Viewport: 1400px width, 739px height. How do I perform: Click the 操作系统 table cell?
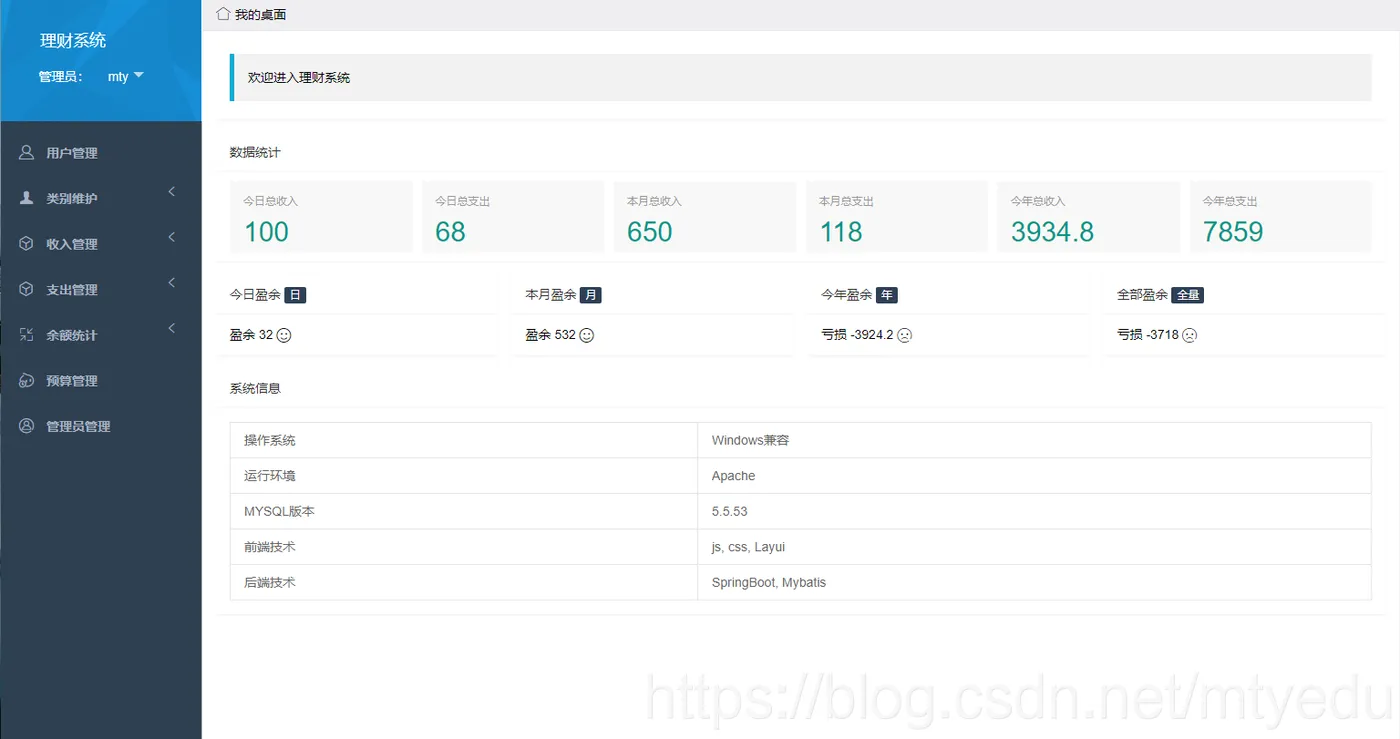464,440
